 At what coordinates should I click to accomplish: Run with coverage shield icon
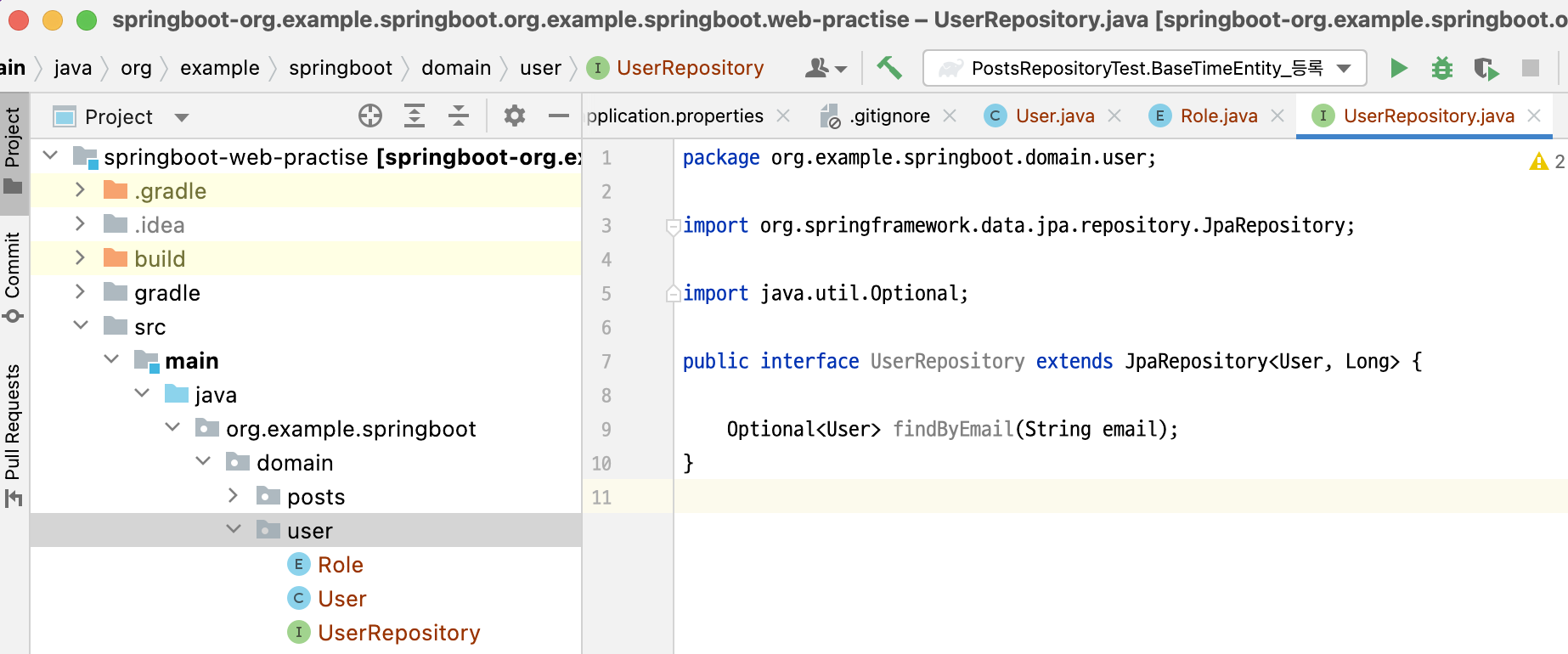[x=1486, y=68]
